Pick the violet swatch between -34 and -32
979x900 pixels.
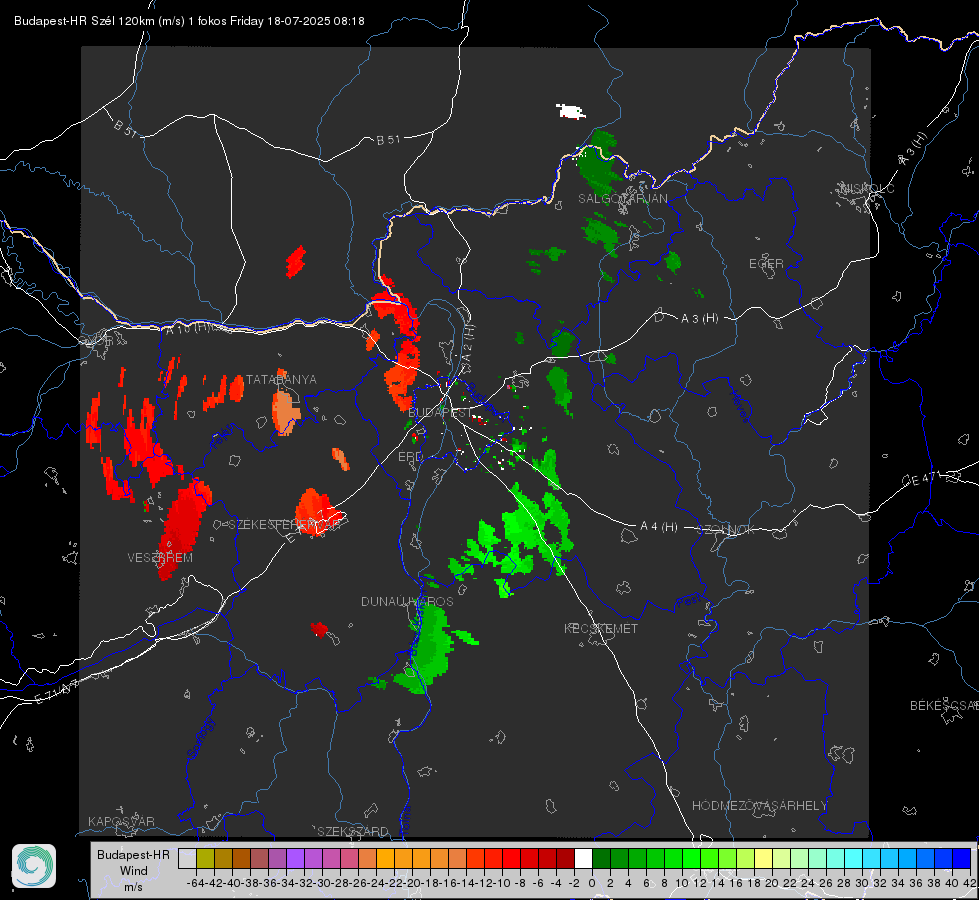tap(295, 858)
